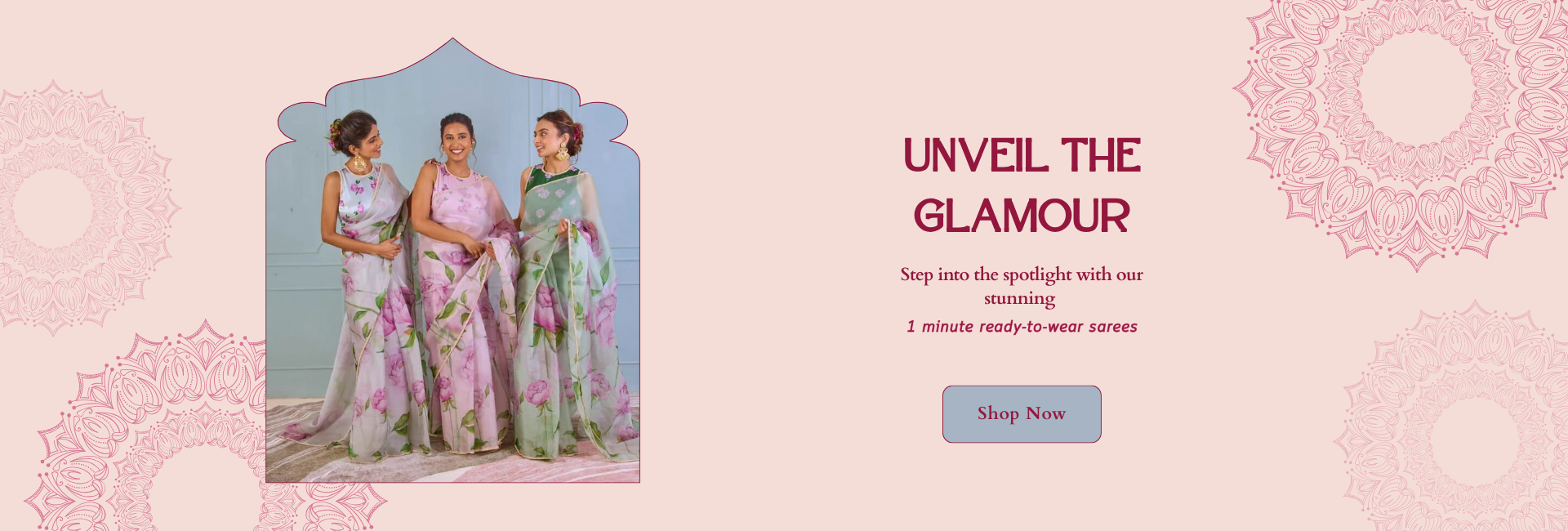The image size is (1568, 531).
Task: Click the Shop Now button
Action: pos(1022,414)
